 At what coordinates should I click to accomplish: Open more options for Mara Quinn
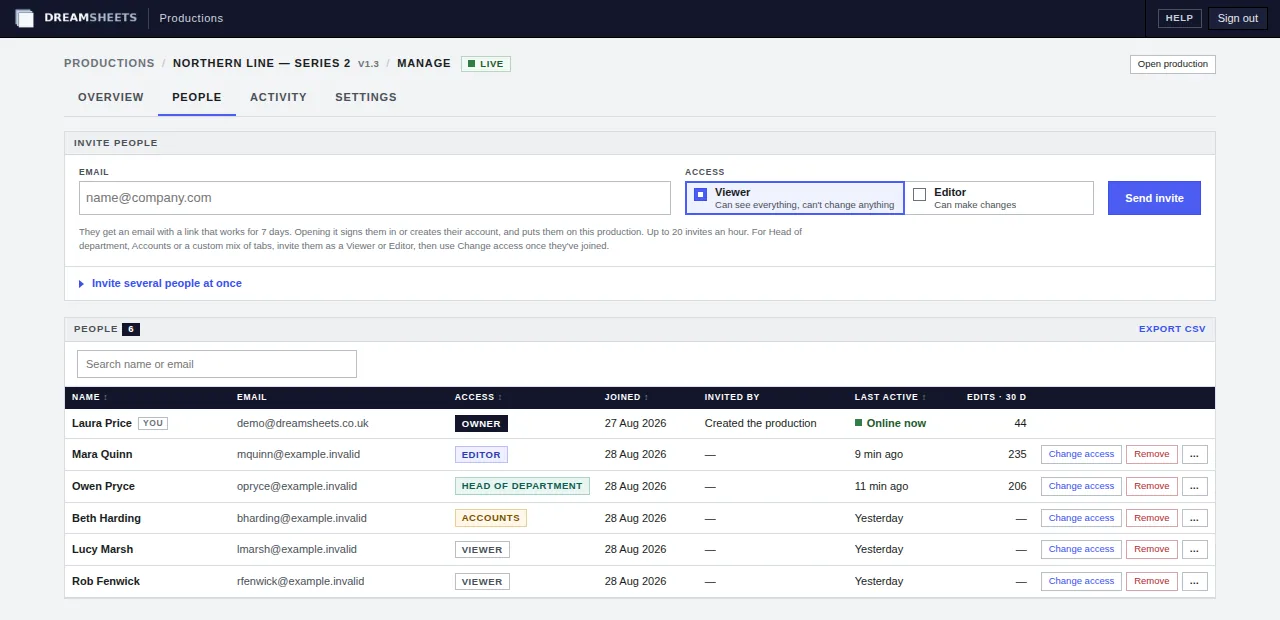[x=1195, y=454]
